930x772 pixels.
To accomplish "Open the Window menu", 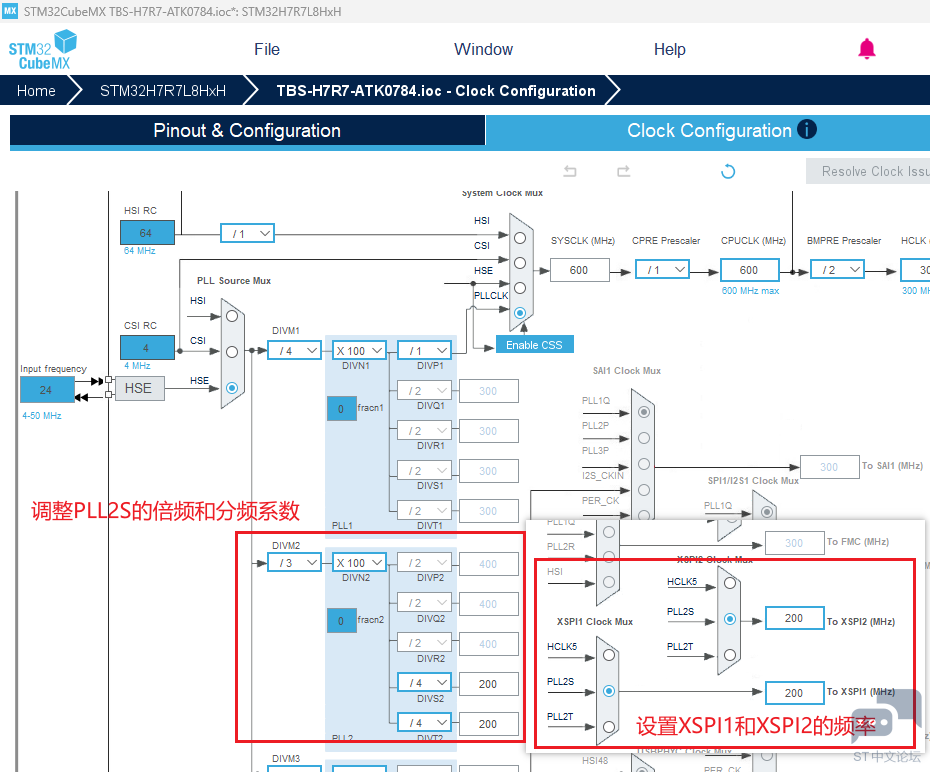I will [483, 49].
